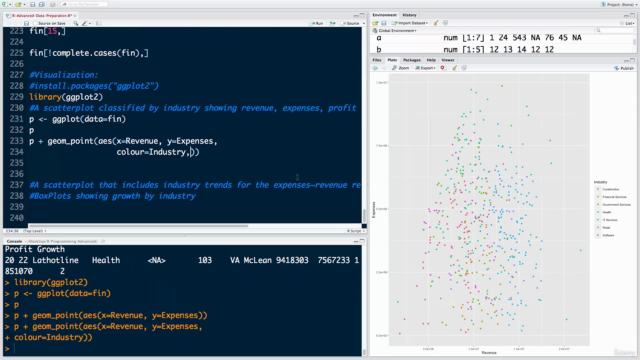This screenshot has height=360, width=640.
Task: Open the Global Environment dropdown
Action: coord(394,31)
